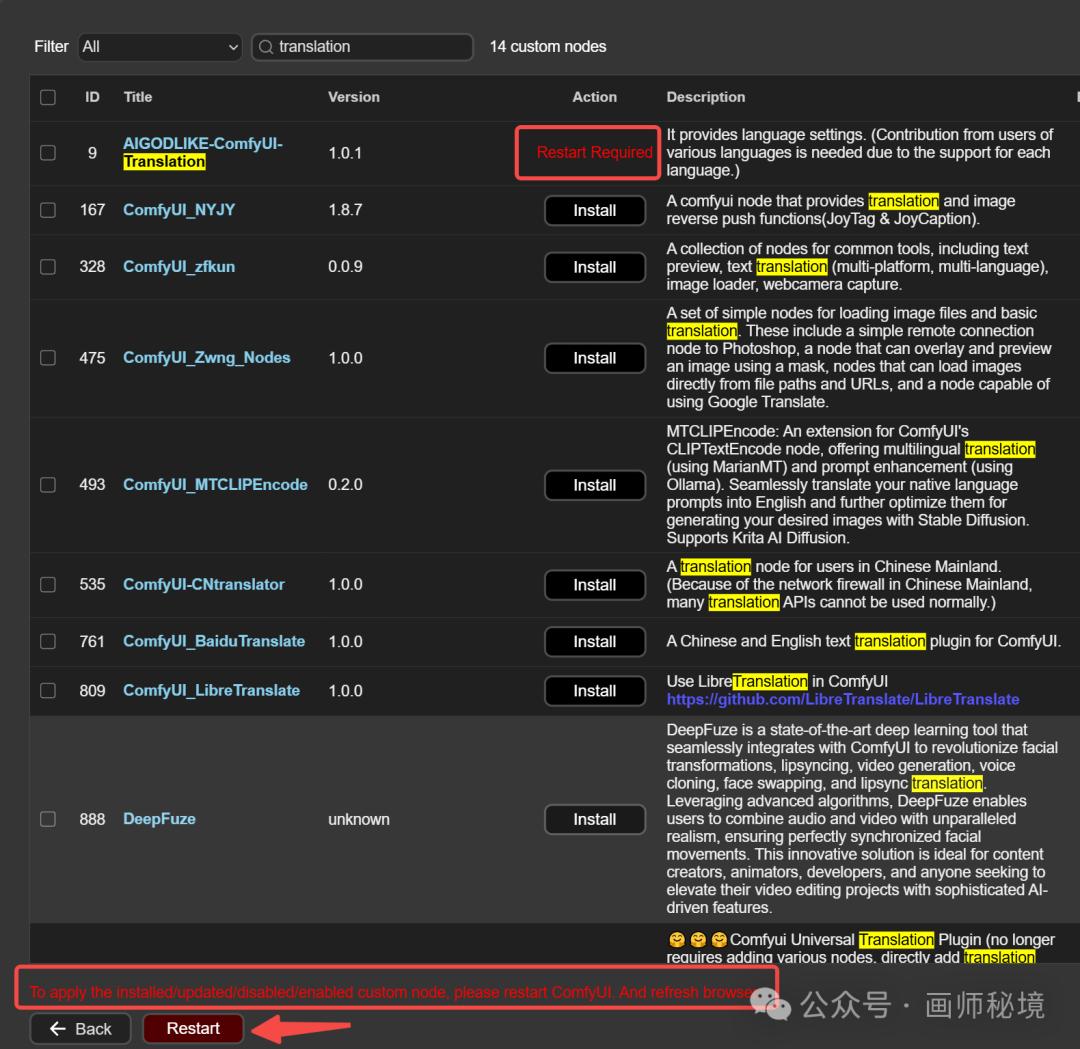Open the ComfyUI_MTCLIPEncode title link
The height and width of the screenshot is (1049, 1080).
tap(215, 485)
